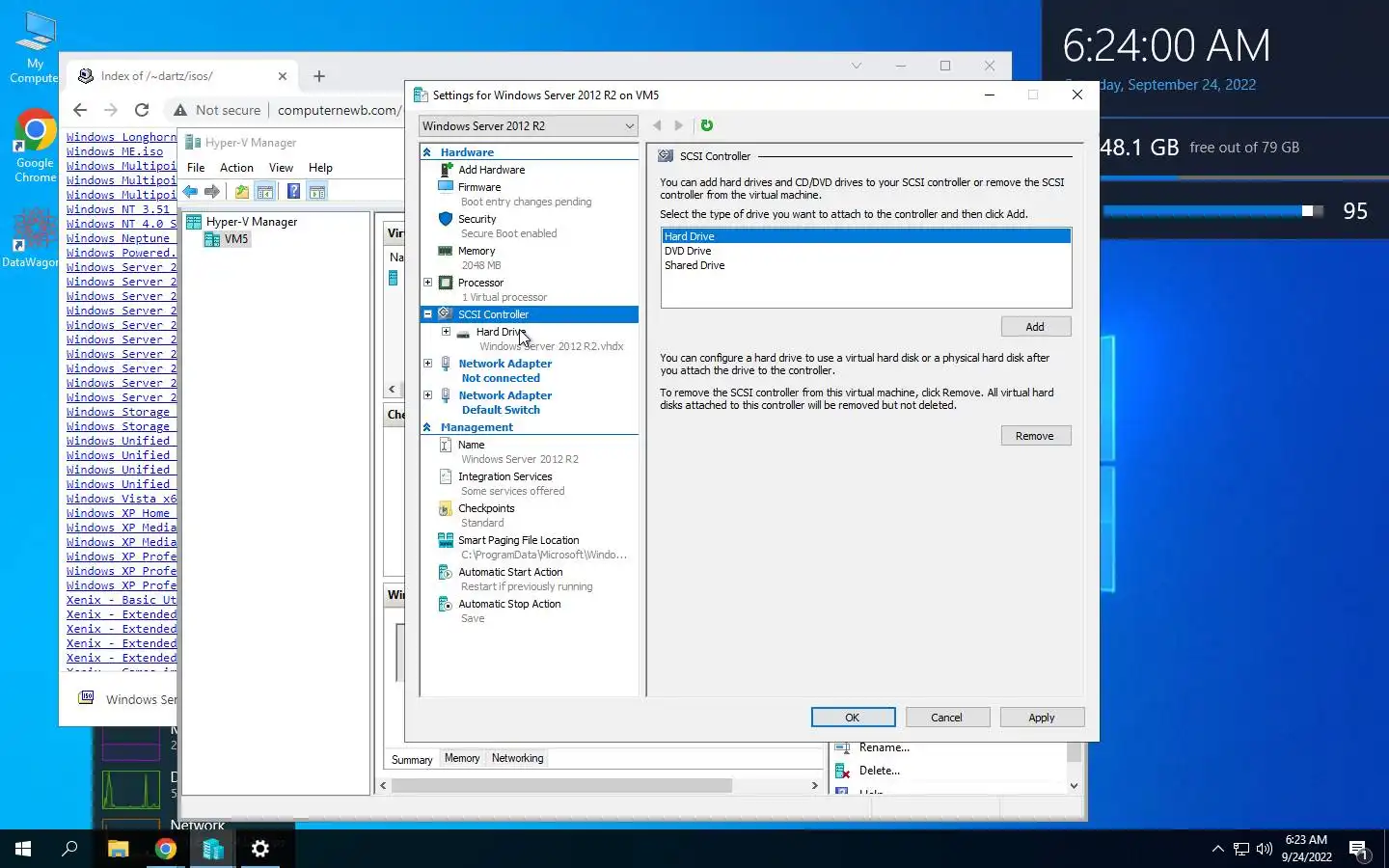1389x868 pixels.
Task: Toggle Show/Hide Action Pane icon in Hyper-V Manager
Action: (317, 192)
